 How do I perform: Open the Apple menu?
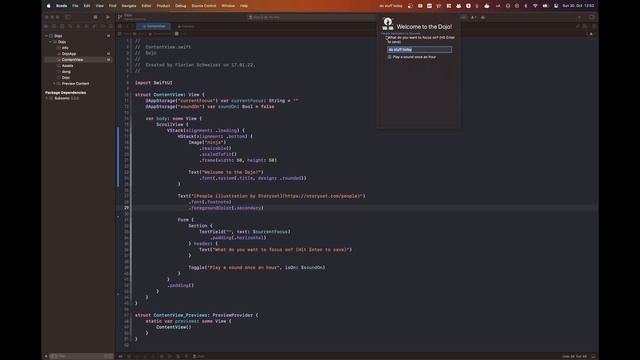(49, 6)
